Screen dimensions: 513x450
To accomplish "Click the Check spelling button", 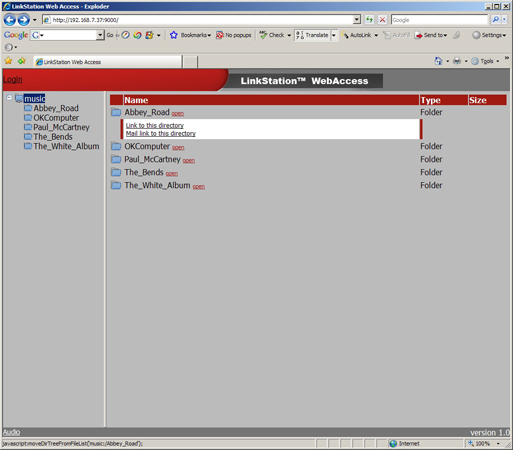I will (272, 35).
